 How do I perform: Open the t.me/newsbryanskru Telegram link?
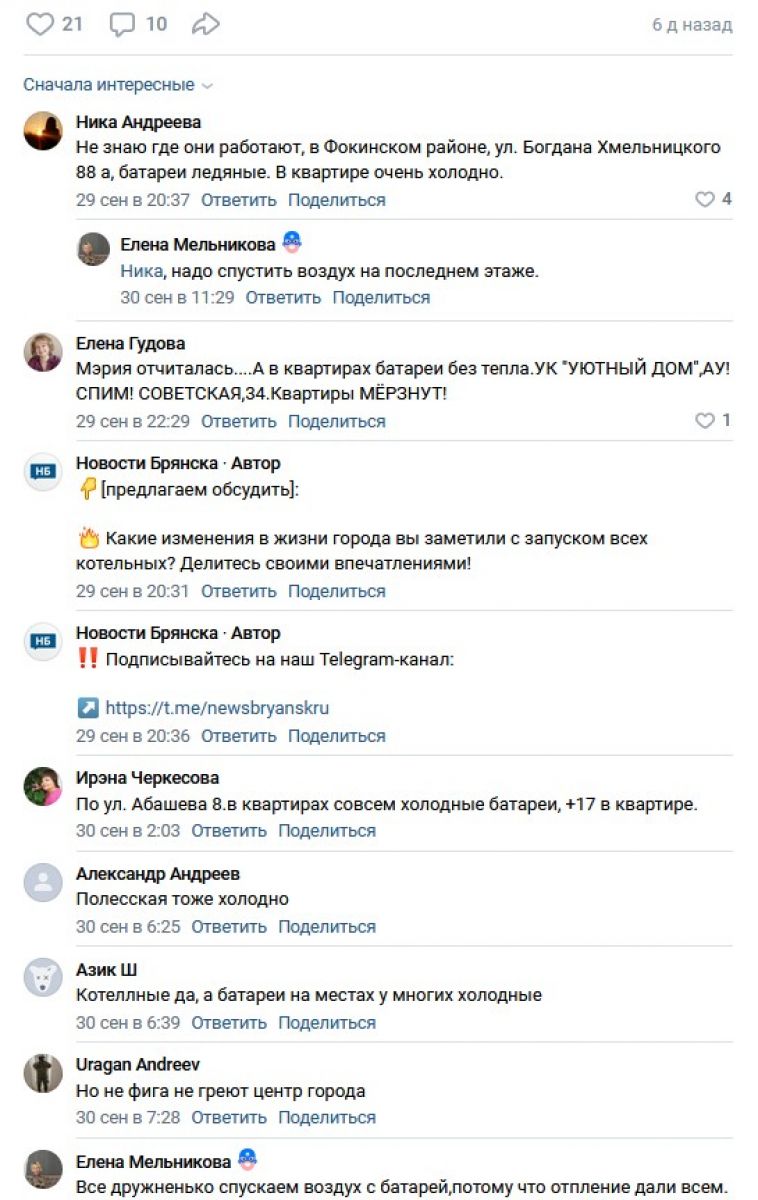pyautogui.click(x=217, y=708)
